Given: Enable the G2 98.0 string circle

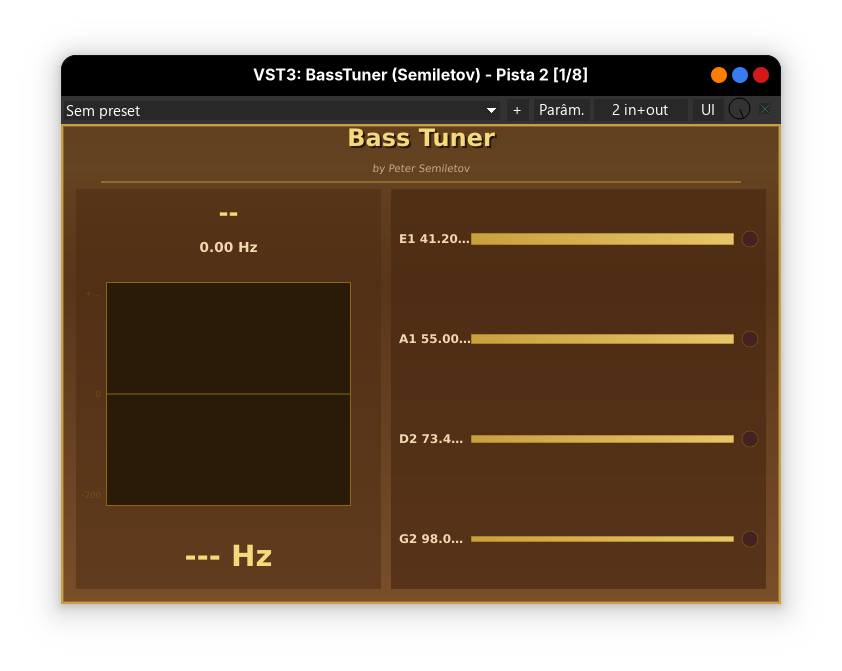Looking at the screenshot, I should (750, 538).
